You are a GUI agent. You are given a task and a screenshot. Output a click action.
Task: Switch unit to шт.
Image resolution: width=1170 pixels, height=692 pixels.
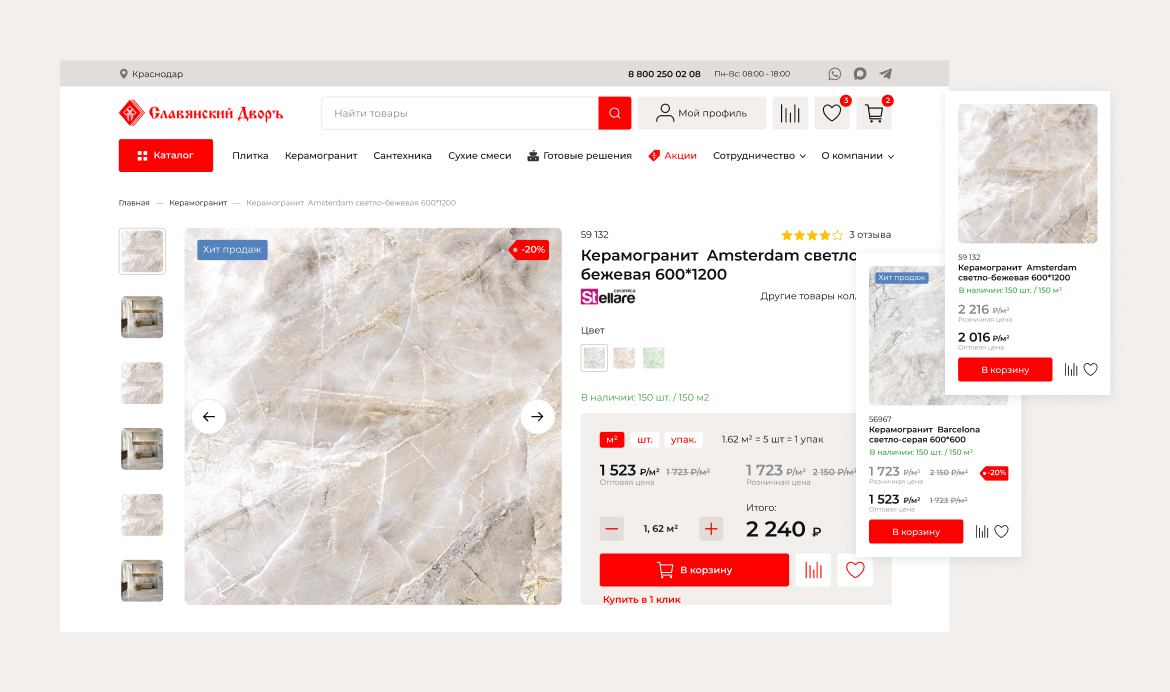(x=645, y=440)
